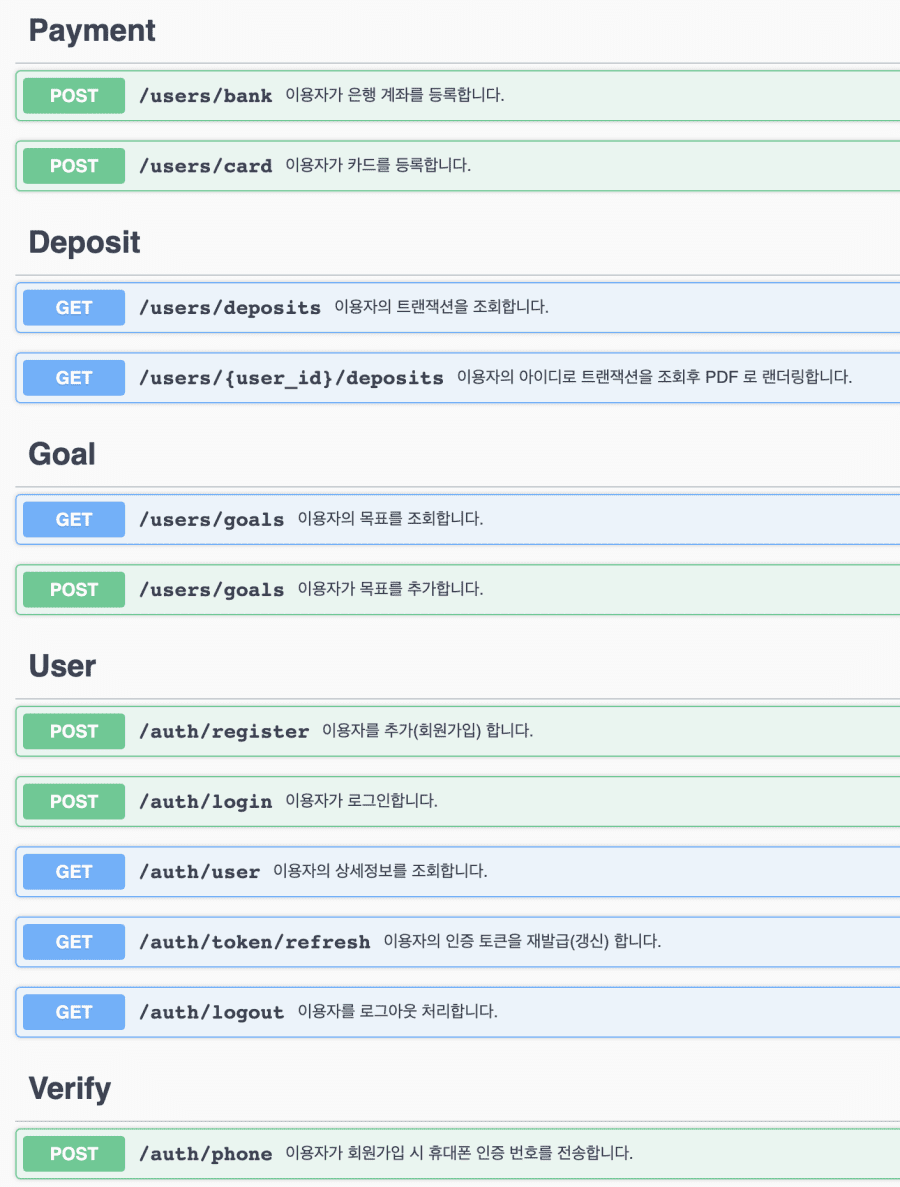Click the PDF rendering description text

coord(654,377)
